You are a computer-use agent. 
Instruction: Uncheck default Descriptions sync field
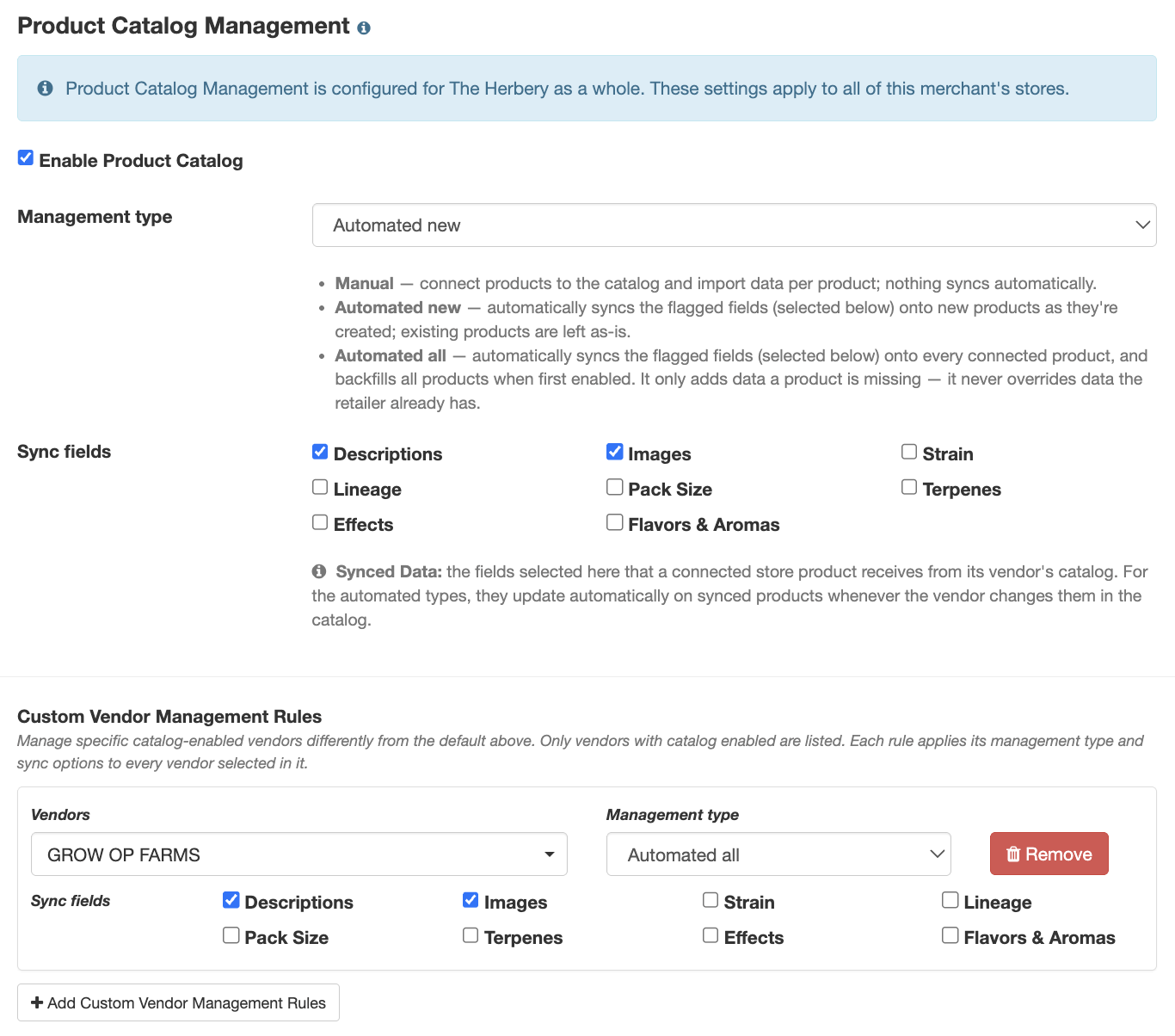(320, 452)
